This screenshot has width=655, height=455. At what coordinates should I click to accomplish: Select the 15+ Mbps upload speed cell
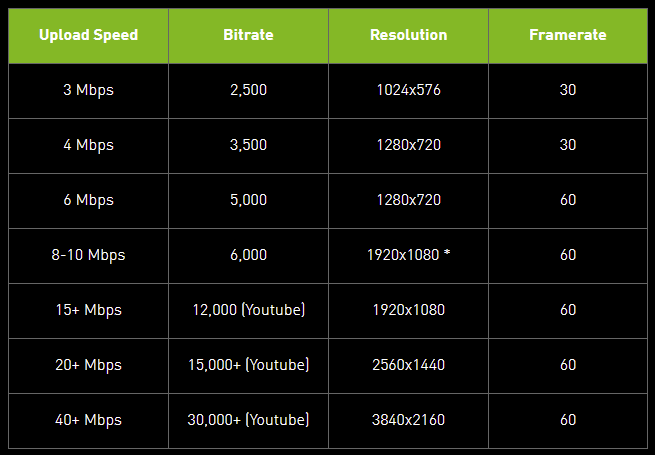(x=88, y=310)
